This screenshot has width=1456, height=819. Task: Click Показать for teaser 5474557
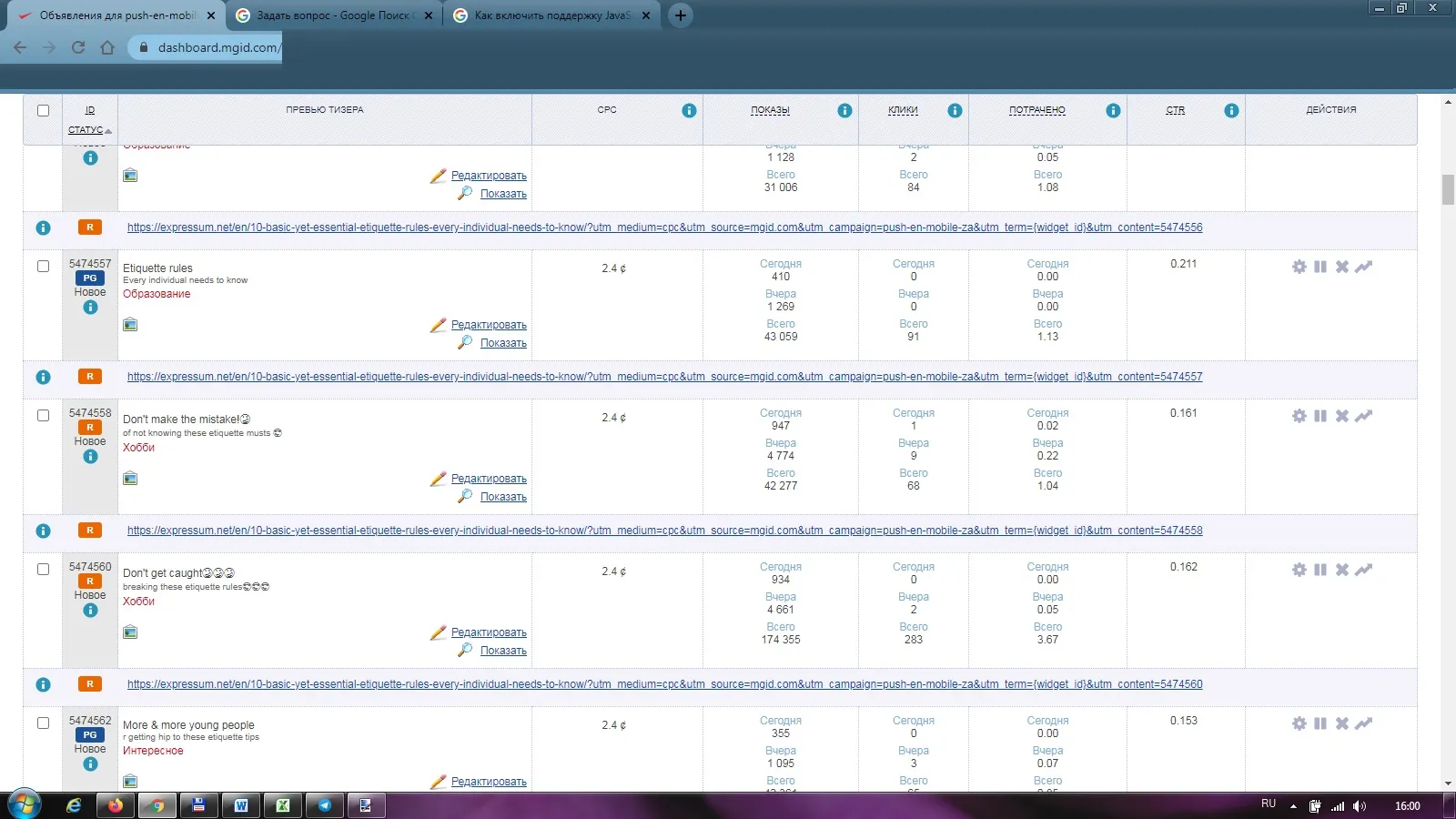[x=503, y=343]
